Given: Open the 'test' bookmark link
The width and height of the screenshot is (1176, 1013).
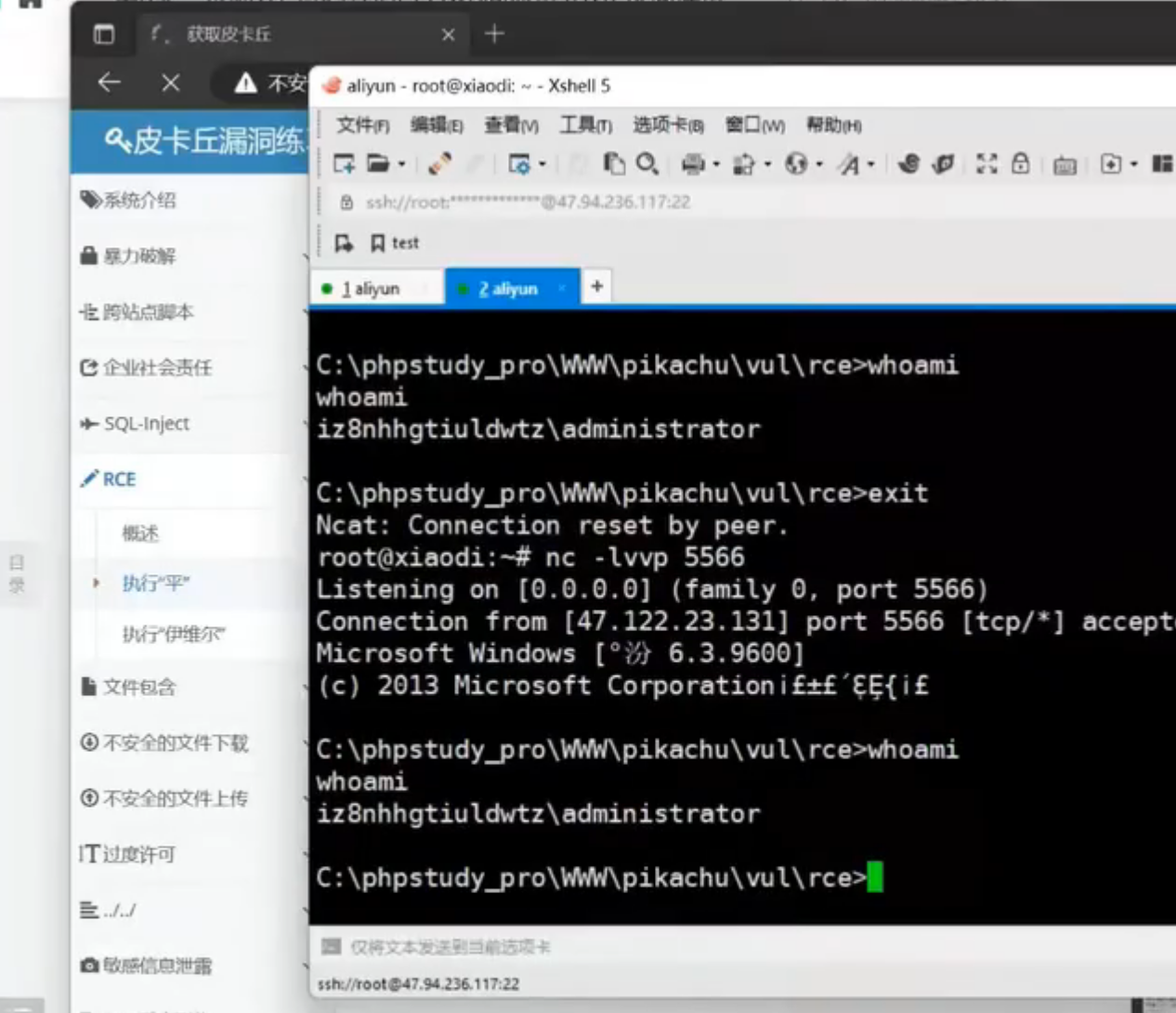Looking at the screenshot, I should tap(395, 243).
